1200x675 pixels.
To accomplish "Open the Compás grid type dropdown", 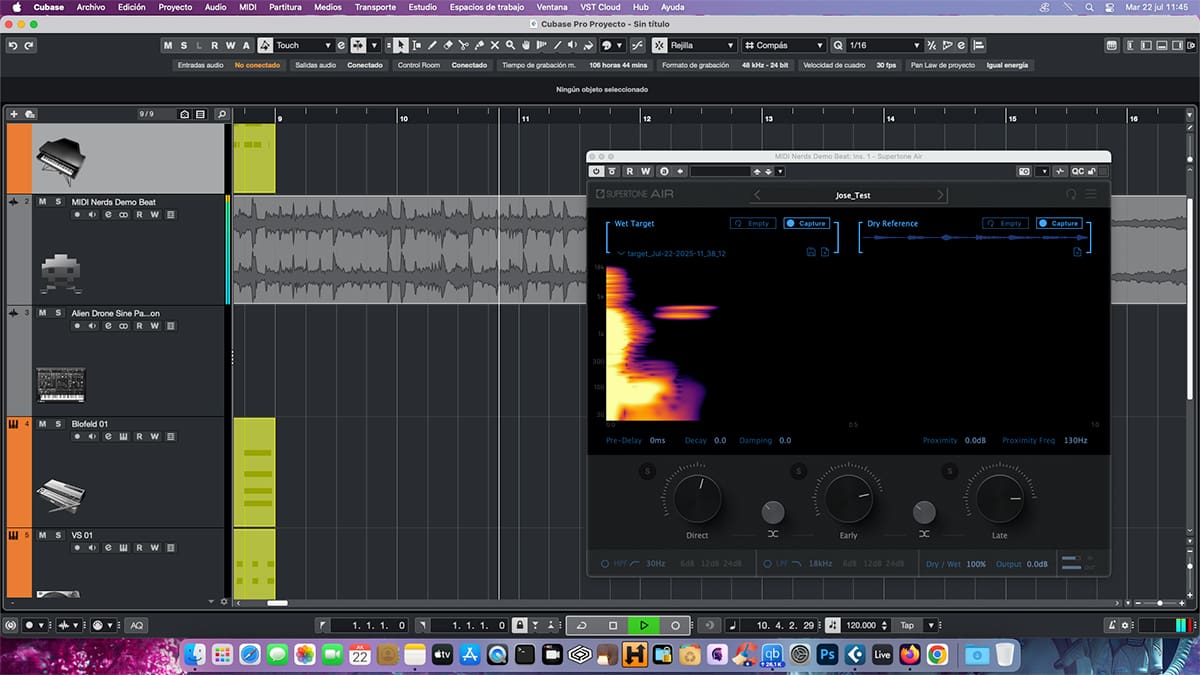I will click(x=820, y=45).
